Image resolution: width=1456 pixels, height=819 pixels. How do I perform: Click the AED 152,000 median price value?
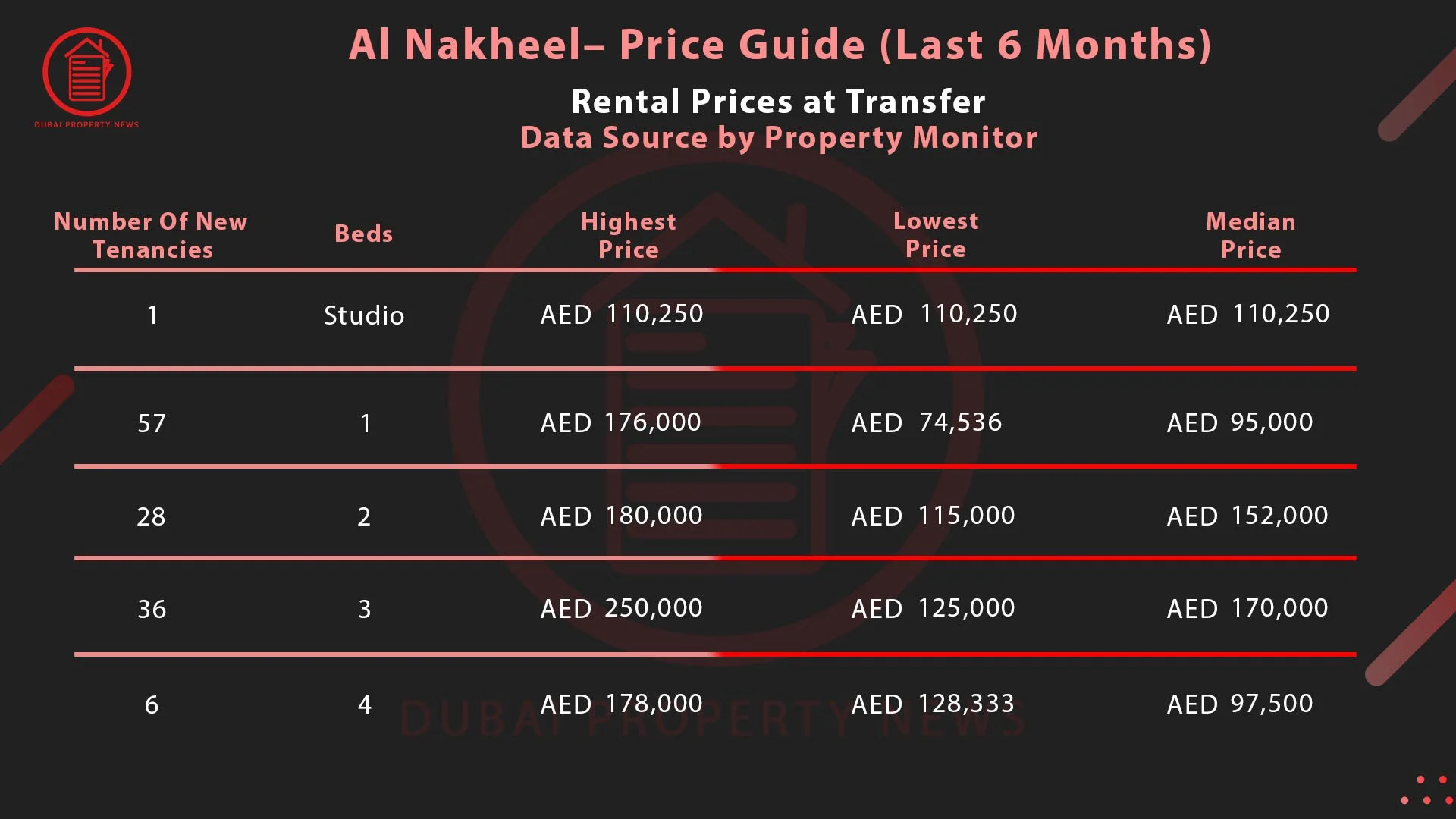[1247, 516]
